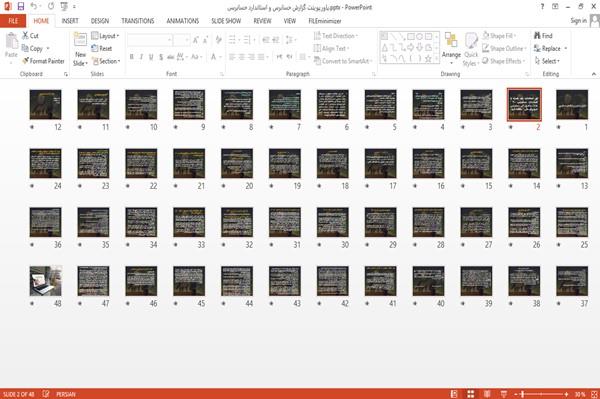Open the FILEminimizer tab
600x399 pixels.
click(x=325, y=21)
